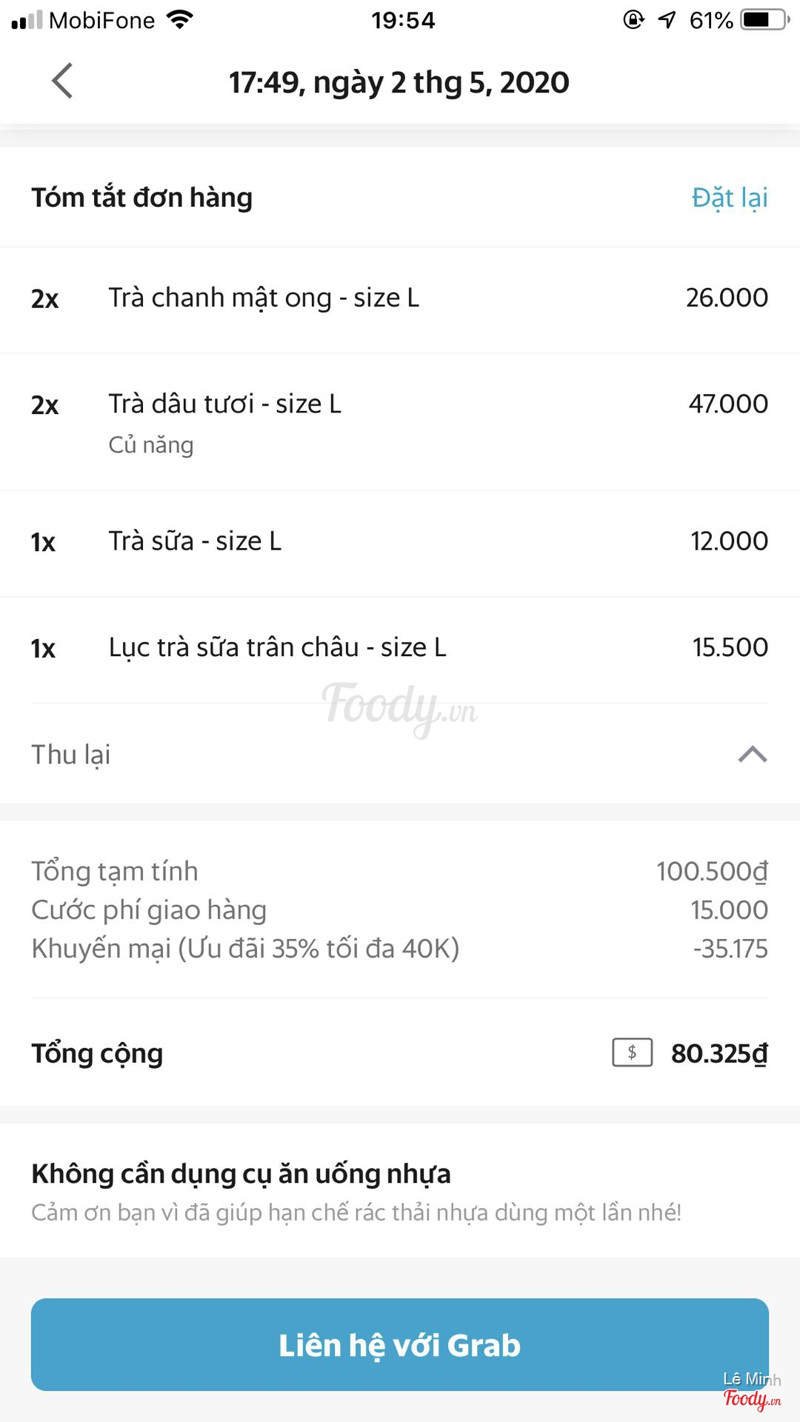This screenshot has height=1422, width=800.
Task: Tap the "Cước phí giao hàng" delivery fee line
Action: coord(149,910)
